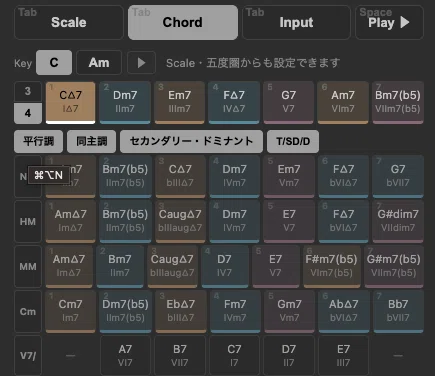The image size is (435, 376).
Task: Select FΔ7 bVIΔ7 in the HM row
Action: [x=343, y=221]
